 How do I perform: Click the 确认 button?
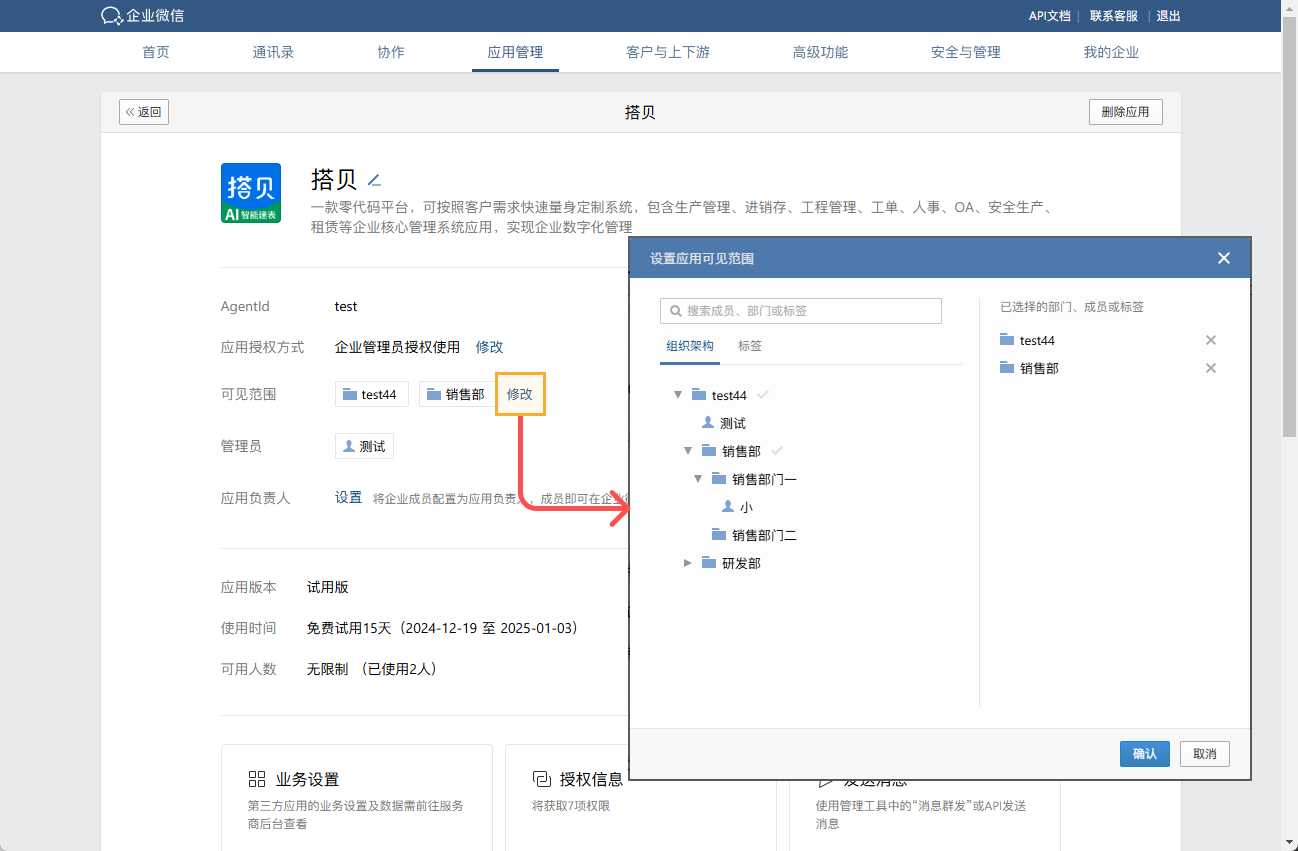[x=1144, y=754]
